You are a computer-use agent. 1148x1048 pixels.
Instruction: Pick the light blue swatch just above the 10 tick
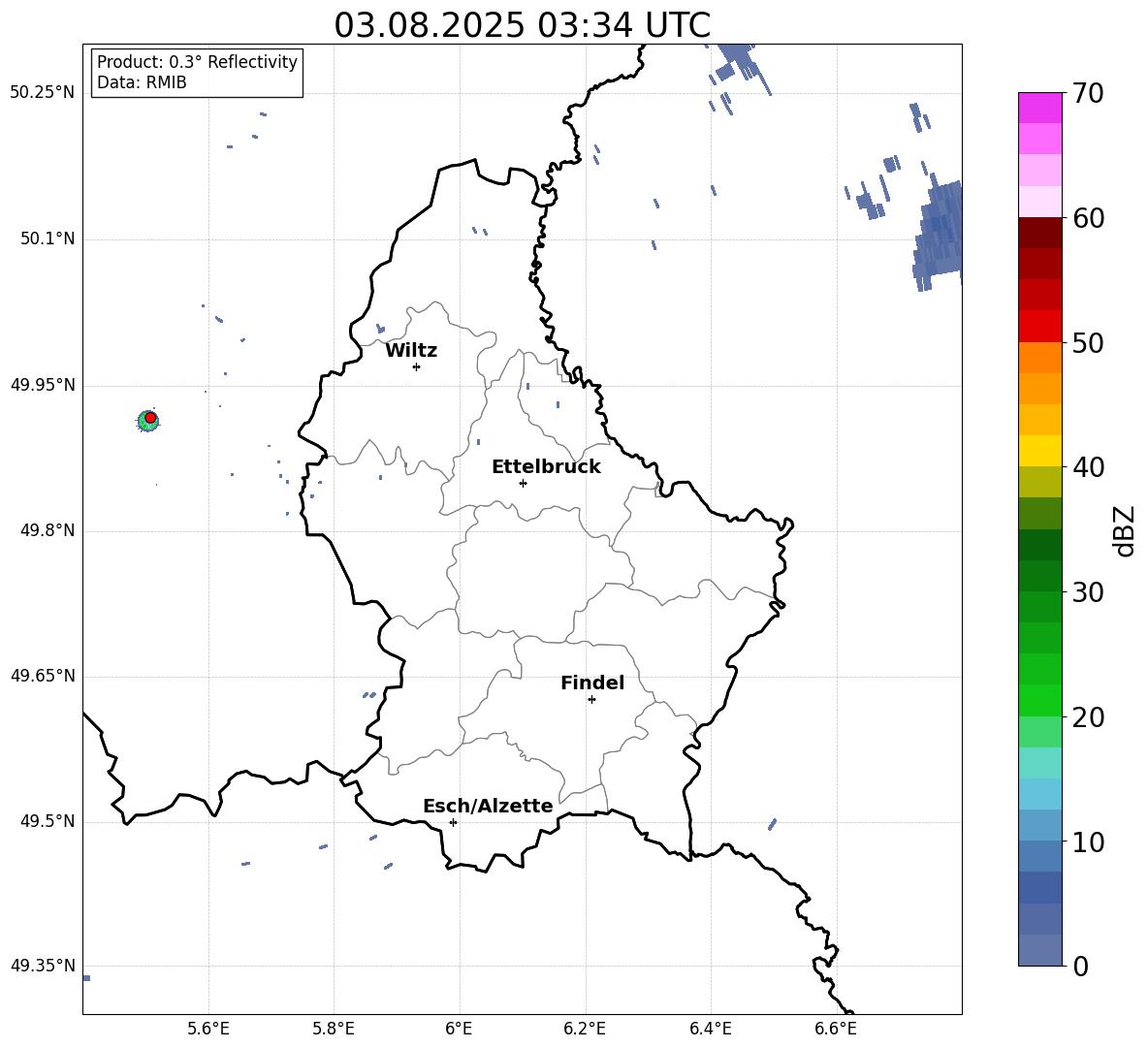coord(1039,825)
